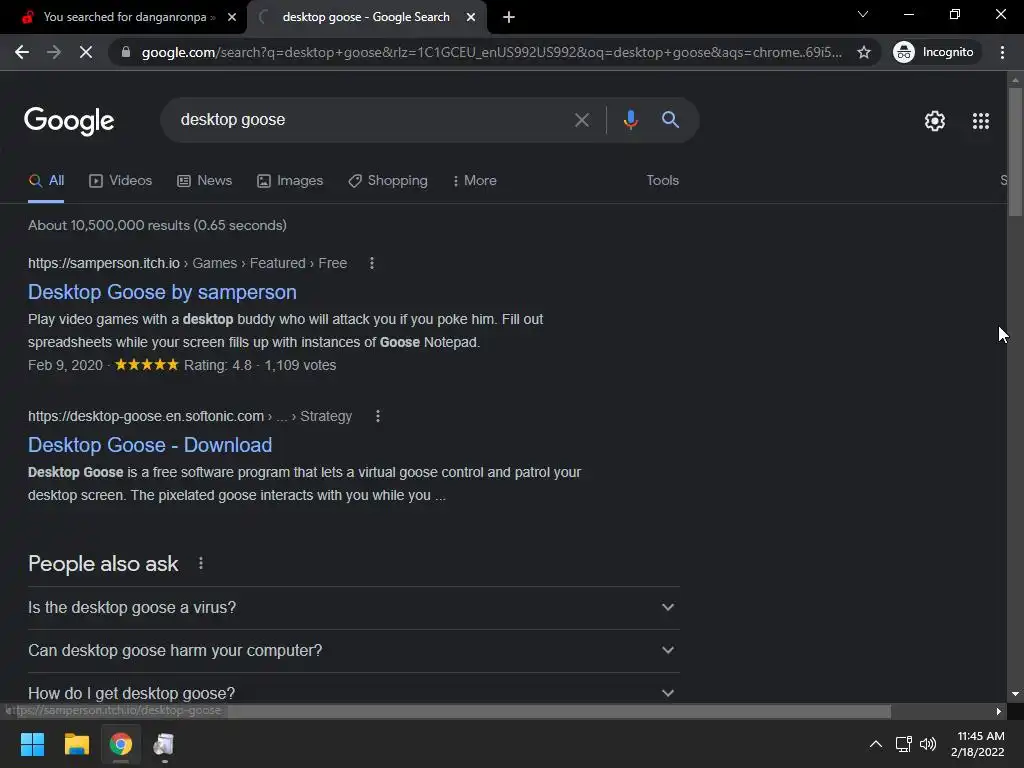
Task: Expand 'Is the desktop goose a virus?'
Action: click(x=353, y=607)
